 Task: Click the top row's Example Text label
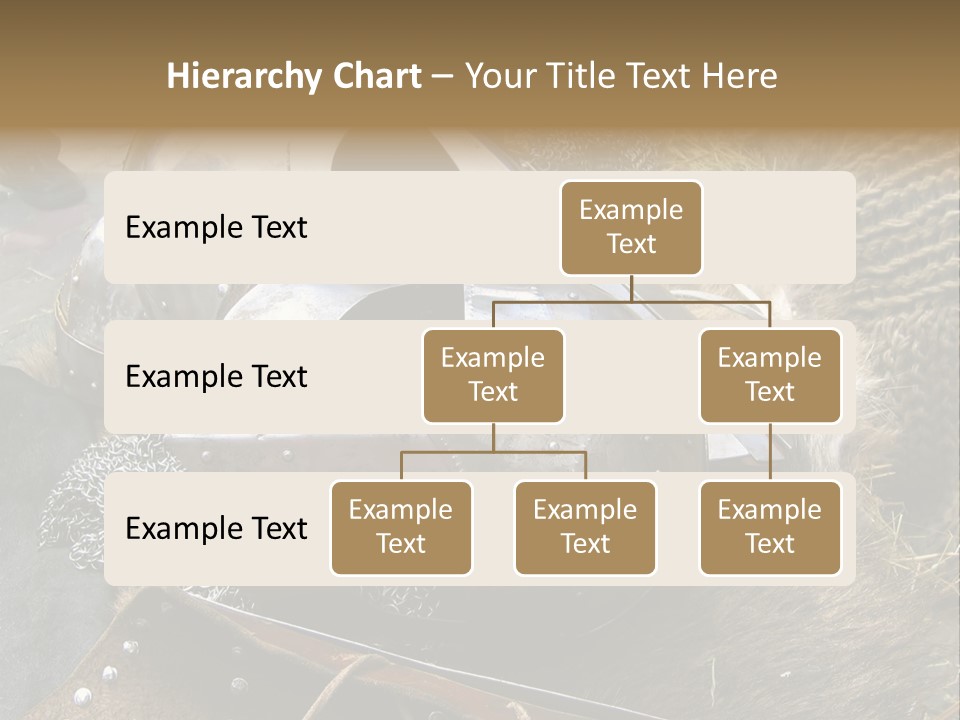(x=216, y=227)
